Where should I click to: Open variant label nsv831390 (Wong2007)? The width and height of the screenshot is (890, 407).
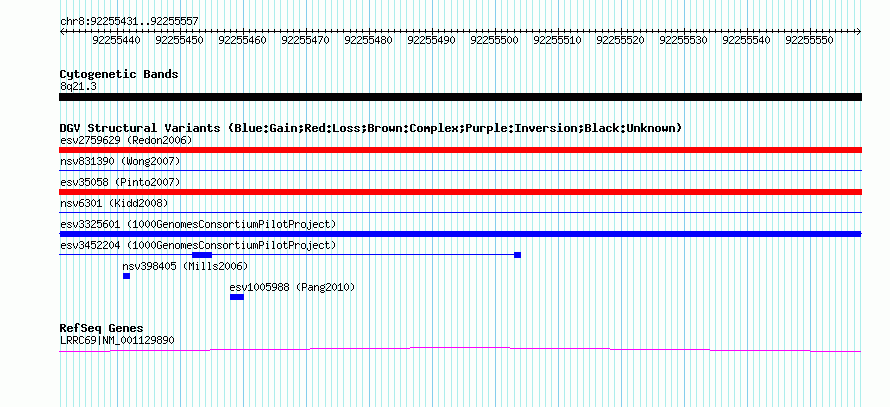[x=120, y=161]
